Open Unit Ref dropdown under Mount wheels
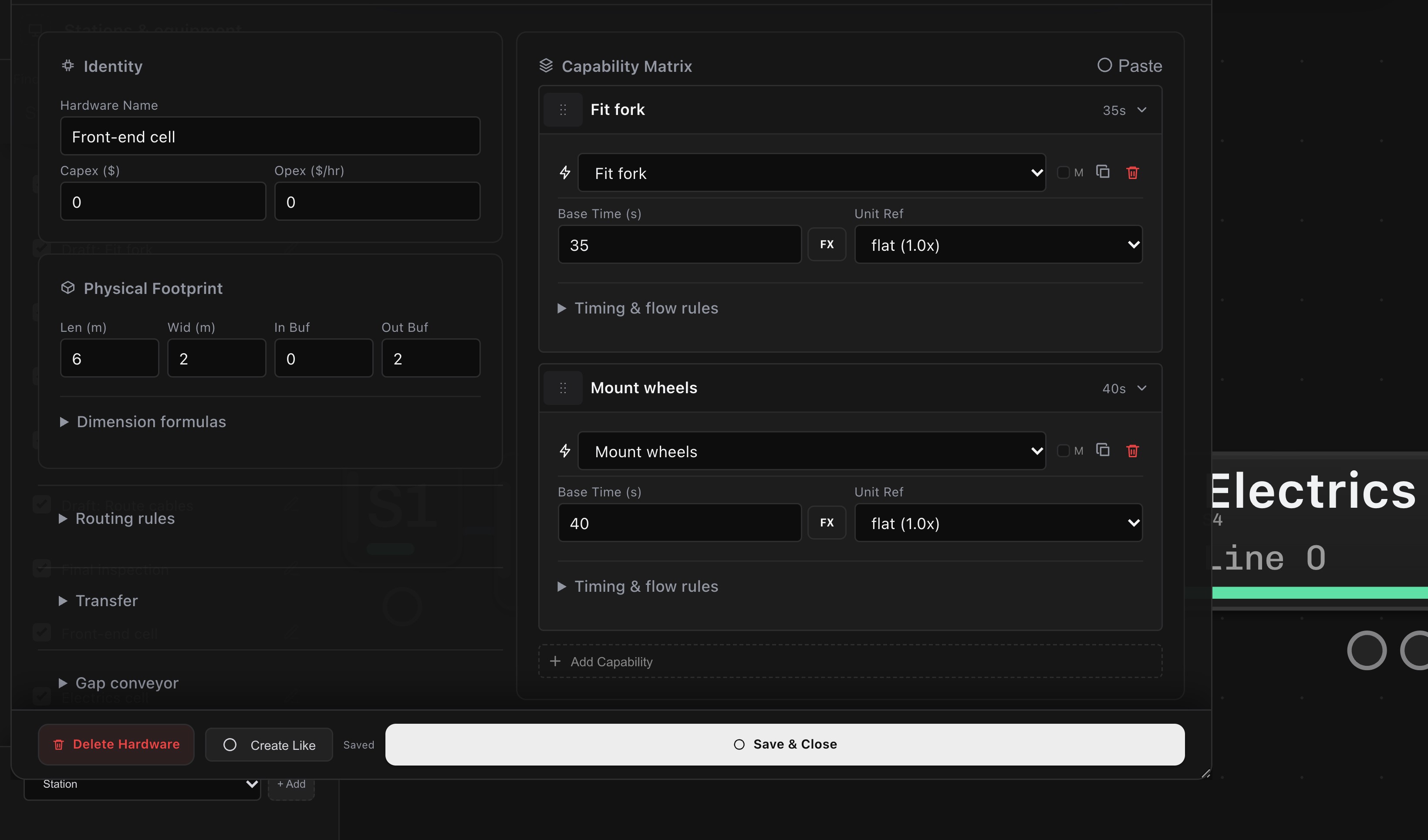 coord(999,523)
